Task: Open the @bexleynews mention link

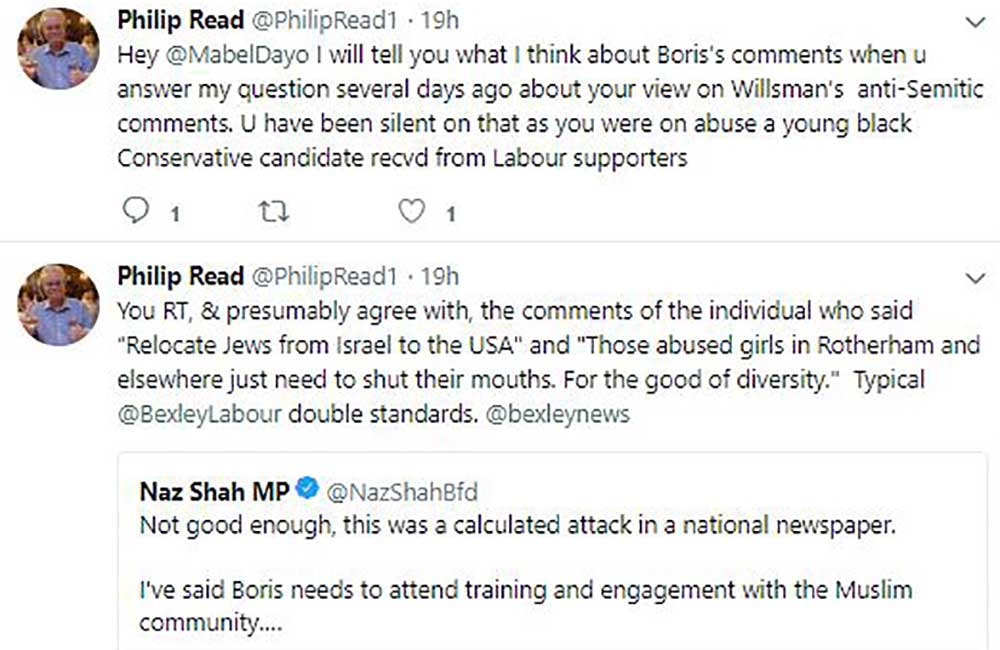Action: [x=557, y=415]
